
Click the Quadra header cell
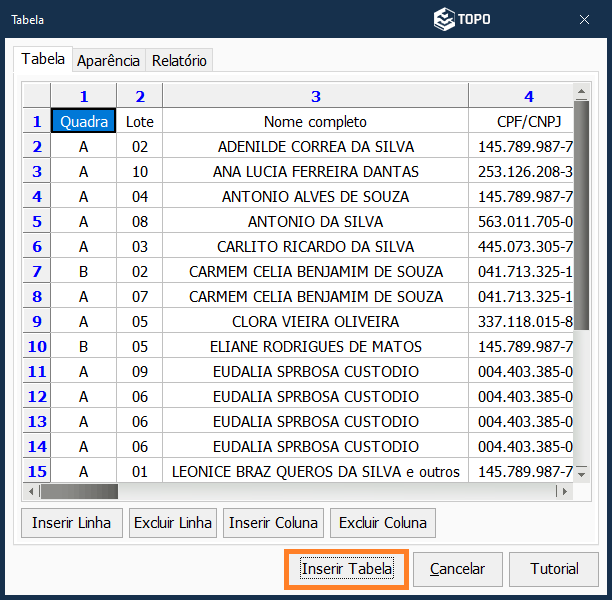84,122
